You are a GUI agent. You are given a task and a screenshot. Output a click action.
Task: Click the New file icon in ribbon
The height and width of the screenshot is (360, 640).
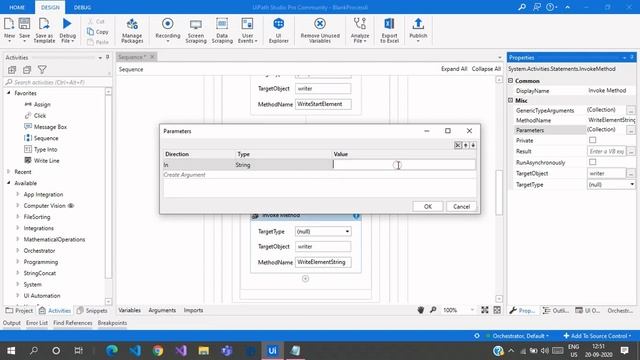coord(9,24)
